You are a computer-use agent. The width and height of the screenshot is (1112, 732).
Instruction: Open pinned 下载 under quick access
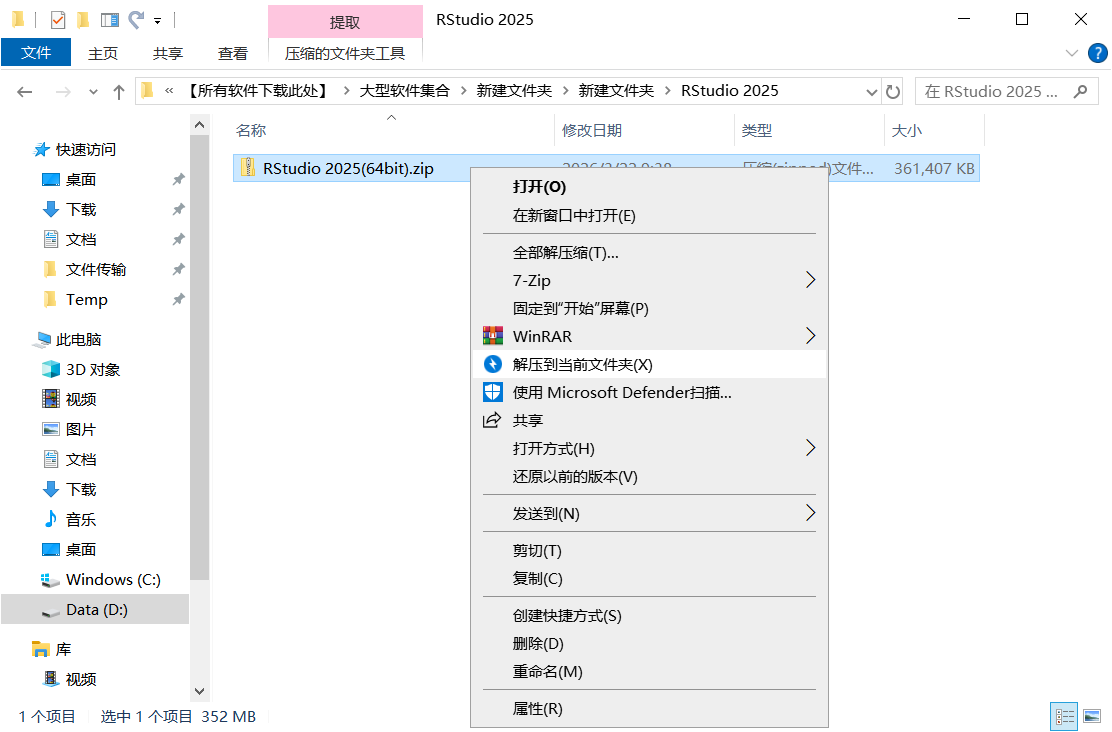(80, 209)
